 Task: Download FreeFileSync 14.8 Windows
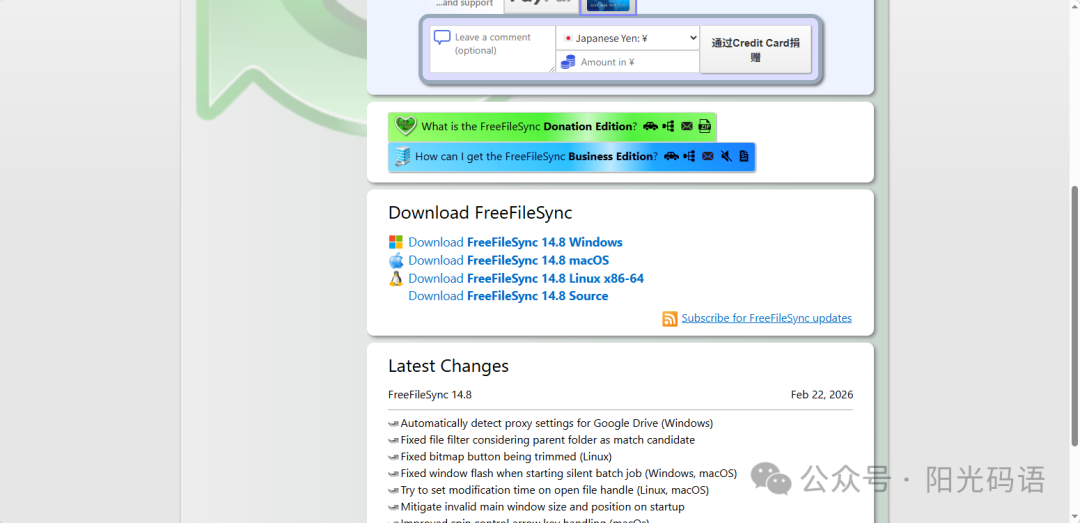[515, 242]
